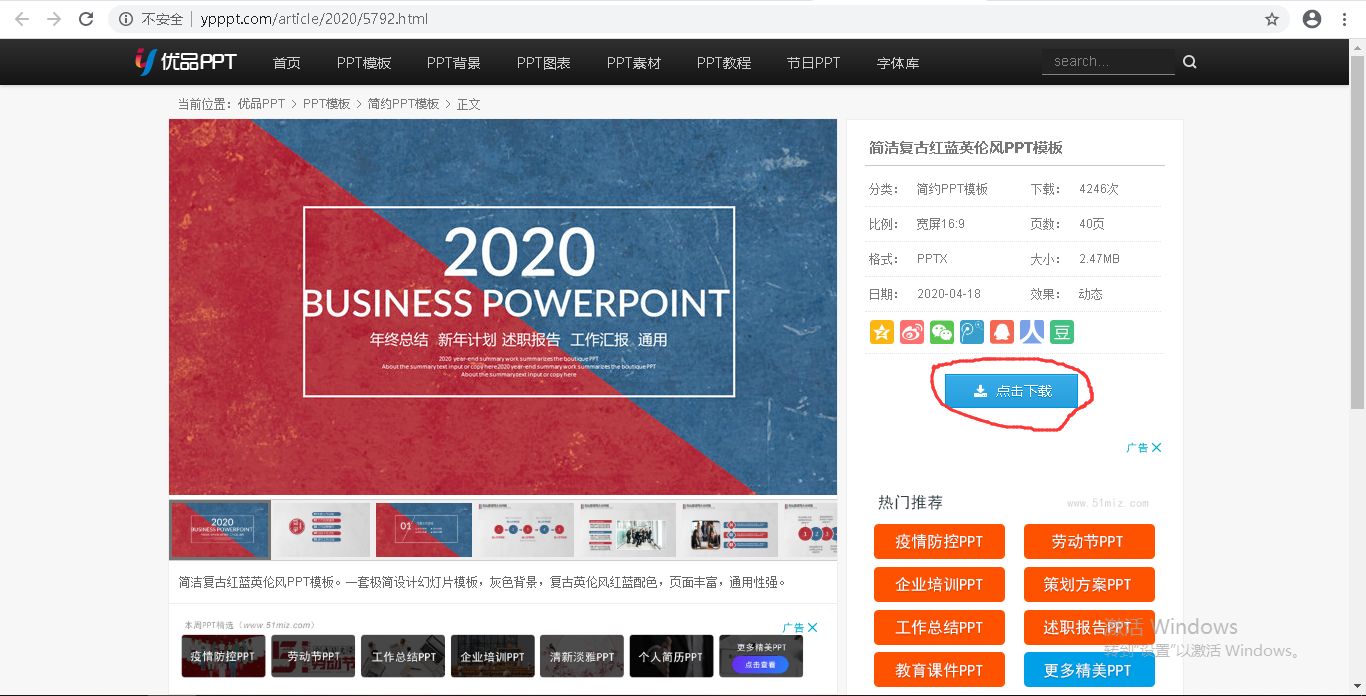Click the site security info icon
The image size is (1366, 696).
pyautogui.click(x=126, y=19)
